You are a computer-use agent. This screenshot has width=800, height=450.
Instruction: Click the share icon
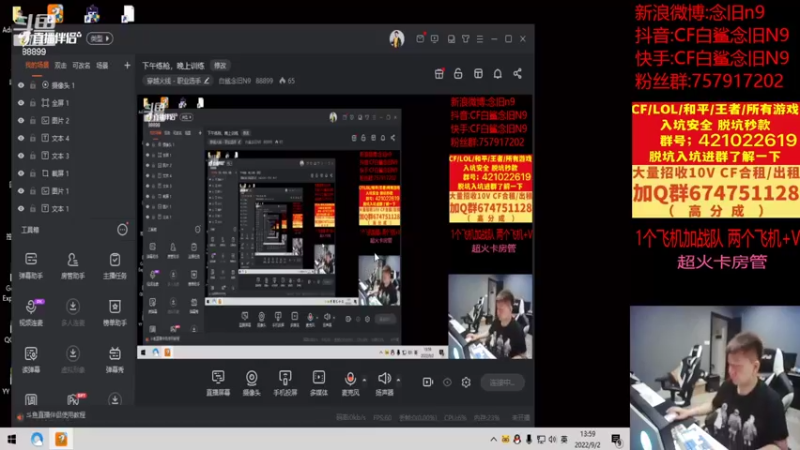click(517, 73)
